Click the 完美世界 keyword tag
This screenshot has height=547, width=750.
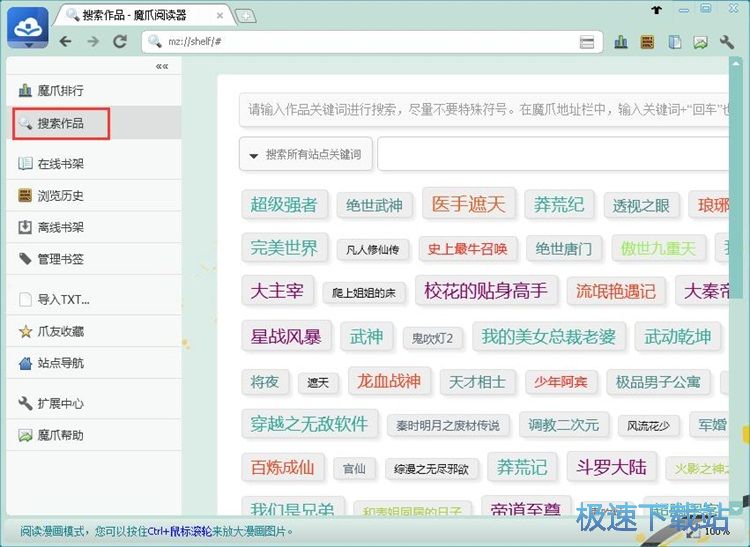tap(284, 248)
